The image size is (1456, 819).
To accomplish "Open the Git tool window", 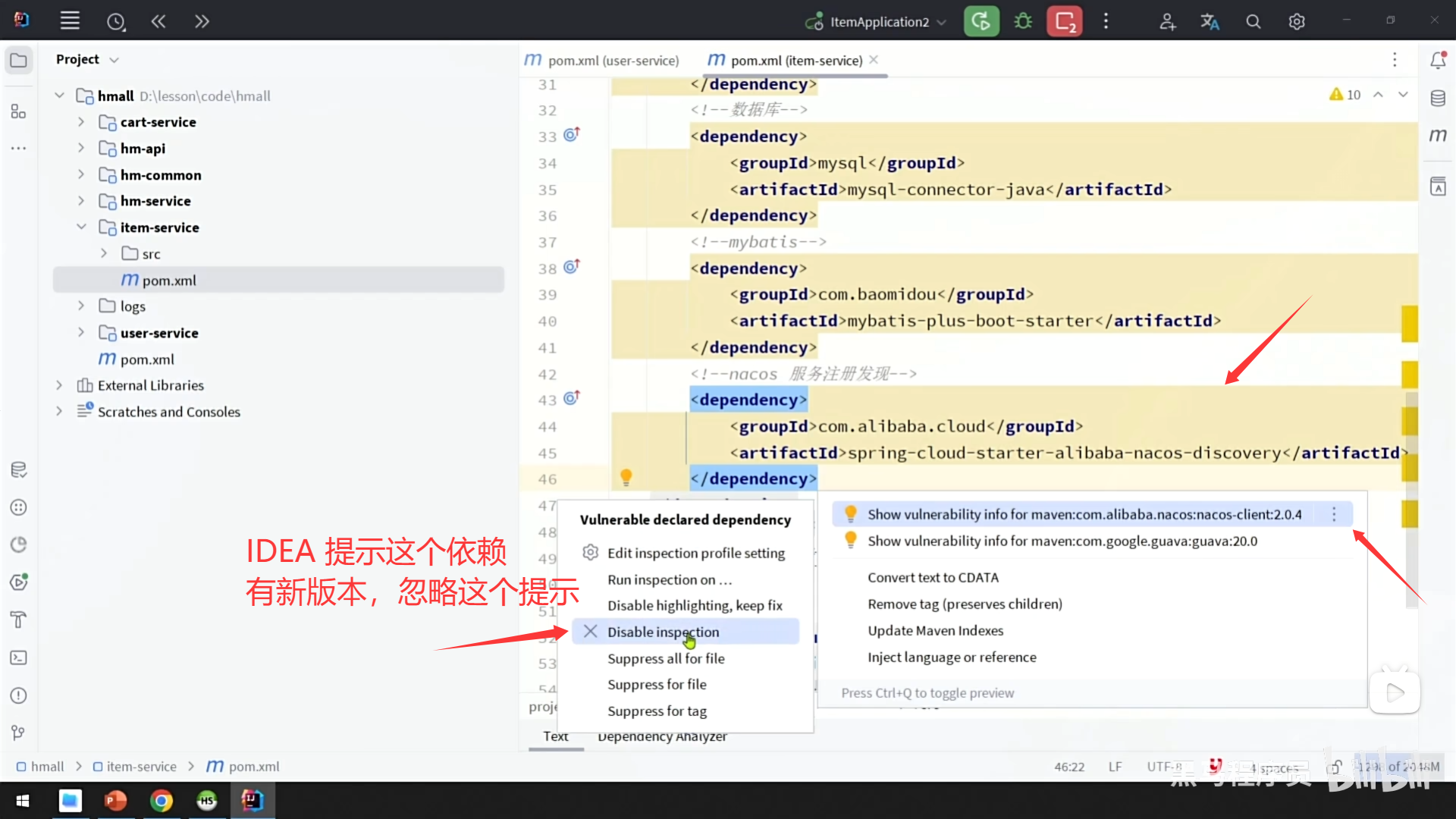I will click(19, 732).
